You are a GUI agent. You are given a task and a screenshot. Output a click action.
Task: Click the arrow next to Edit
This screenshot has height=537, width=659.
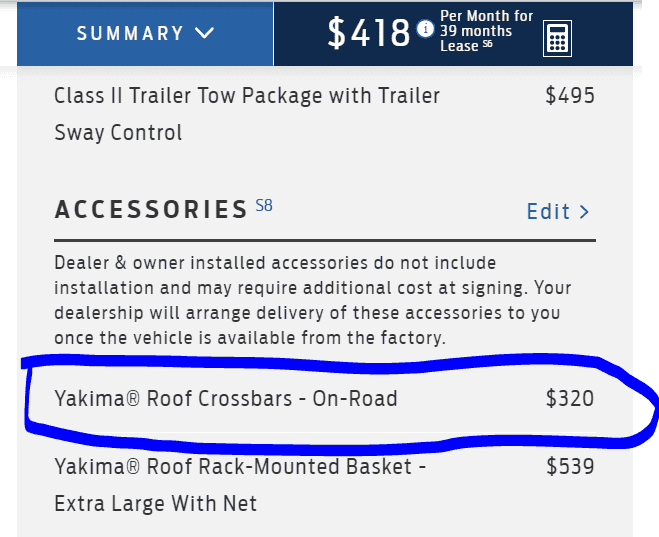tap(585, 212)
